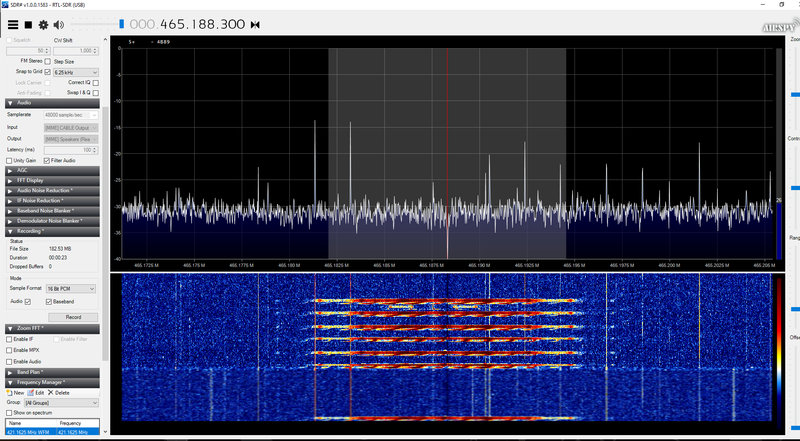Enable Show on spectrum checkbox
Viewport: 800px width, 441px height.
pyautogui.click(x=9, y=413)
